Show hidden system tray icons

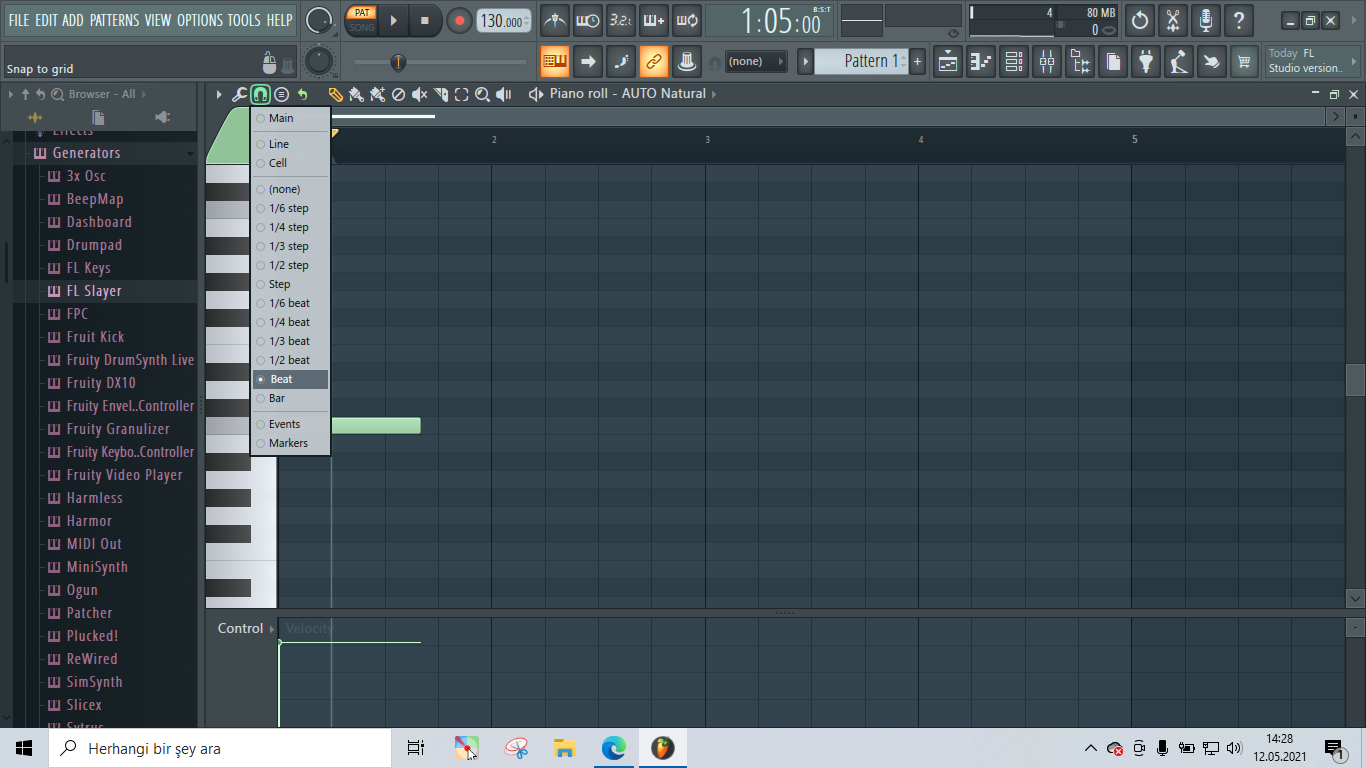click(1091, 748)
